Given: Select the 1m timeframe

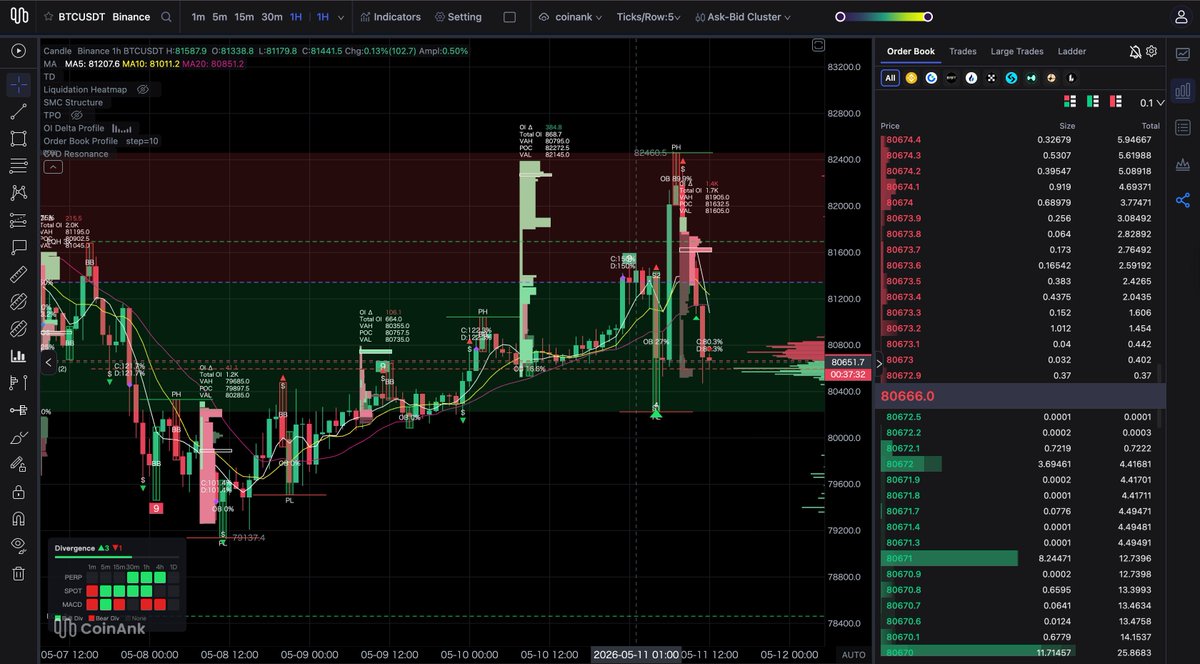Looking at the screenshot, I should 198,17.
